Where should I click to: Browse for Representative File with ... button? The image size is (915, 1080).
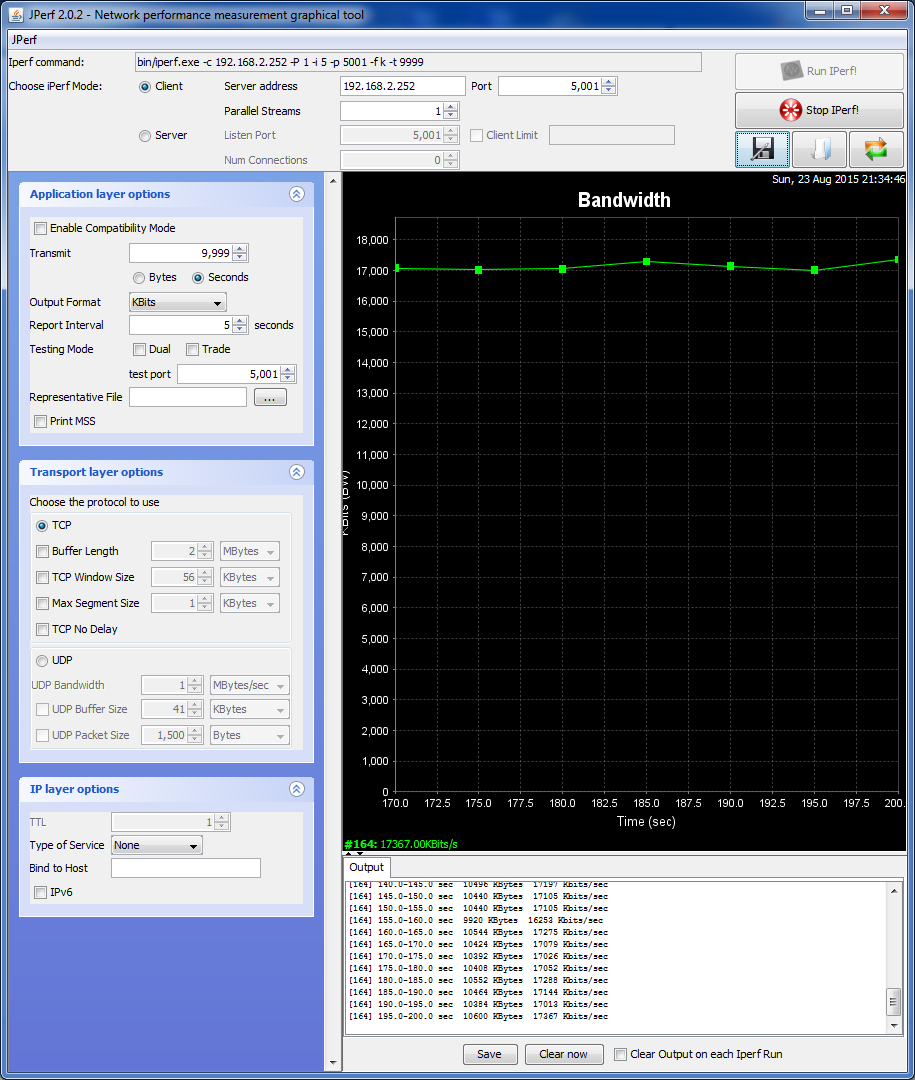tap(270, 397)
